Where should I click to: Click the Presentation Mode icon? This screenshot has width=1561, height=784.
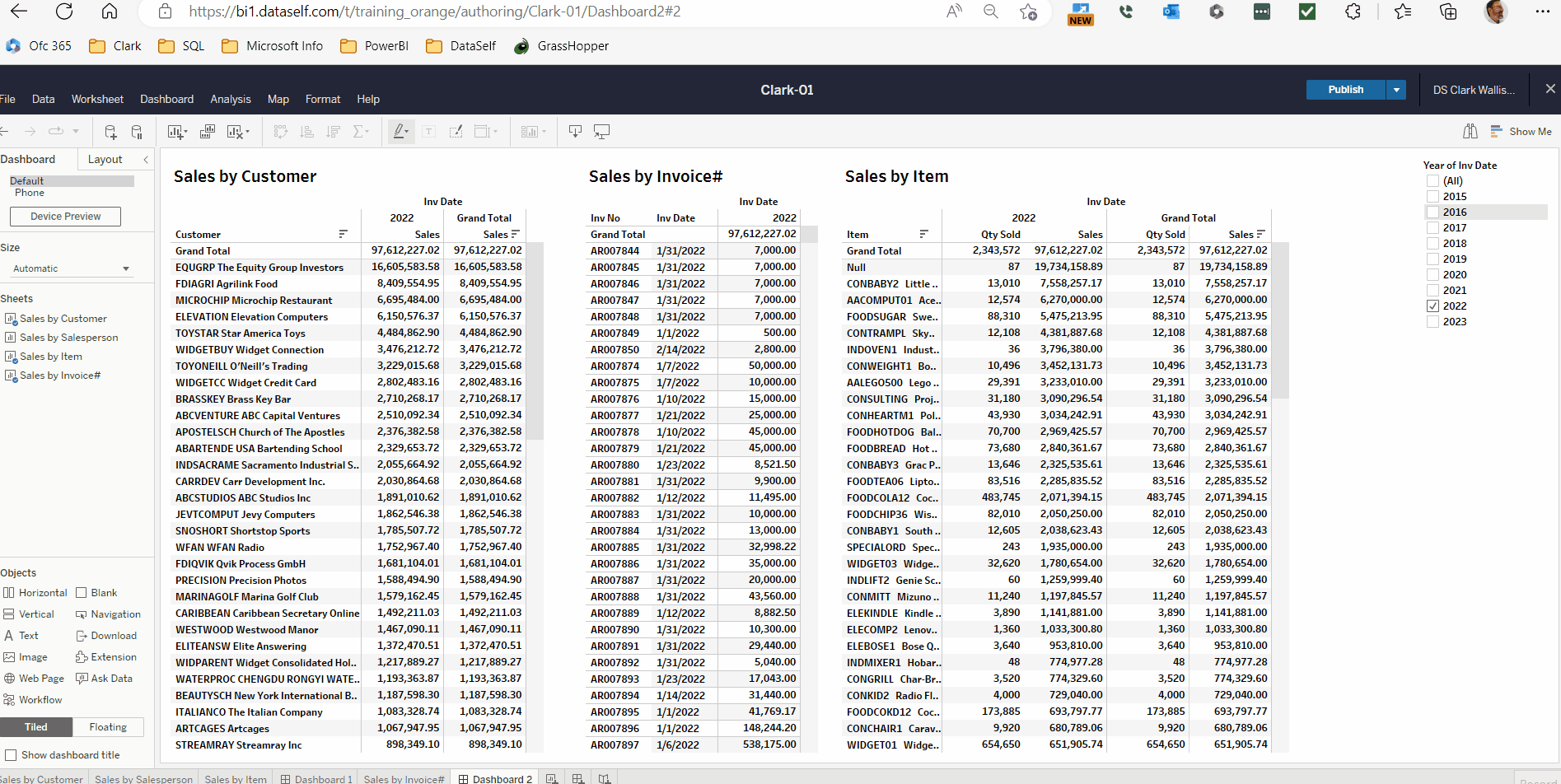602,132
